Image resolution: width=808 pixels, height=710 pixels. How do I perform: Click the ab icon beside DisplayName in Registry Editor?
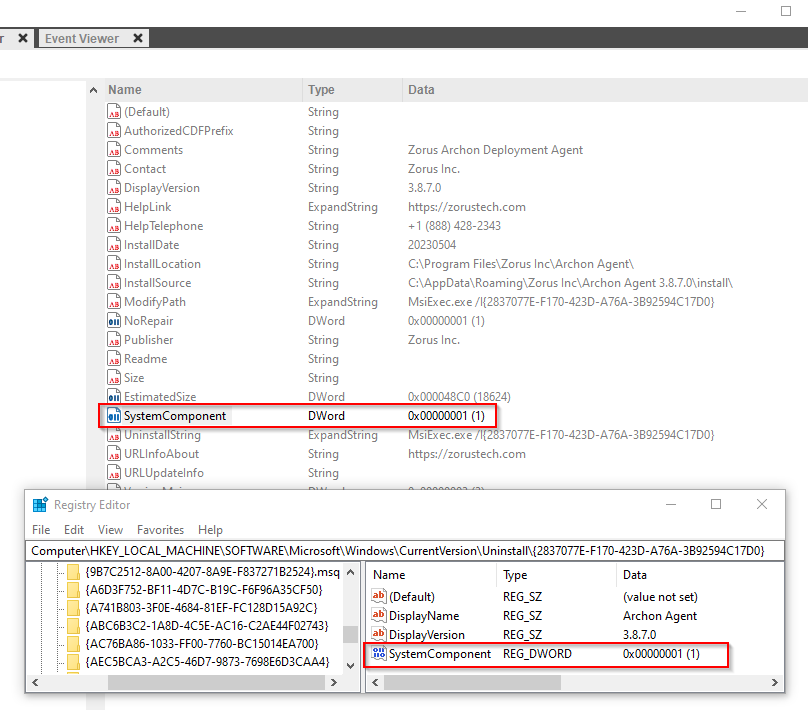click(378, 616)
